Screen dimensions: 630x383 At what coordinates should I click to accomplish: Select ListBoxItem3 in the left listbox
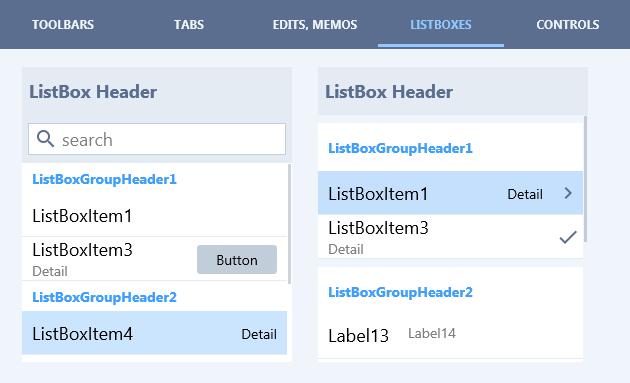tap(155, 259)
